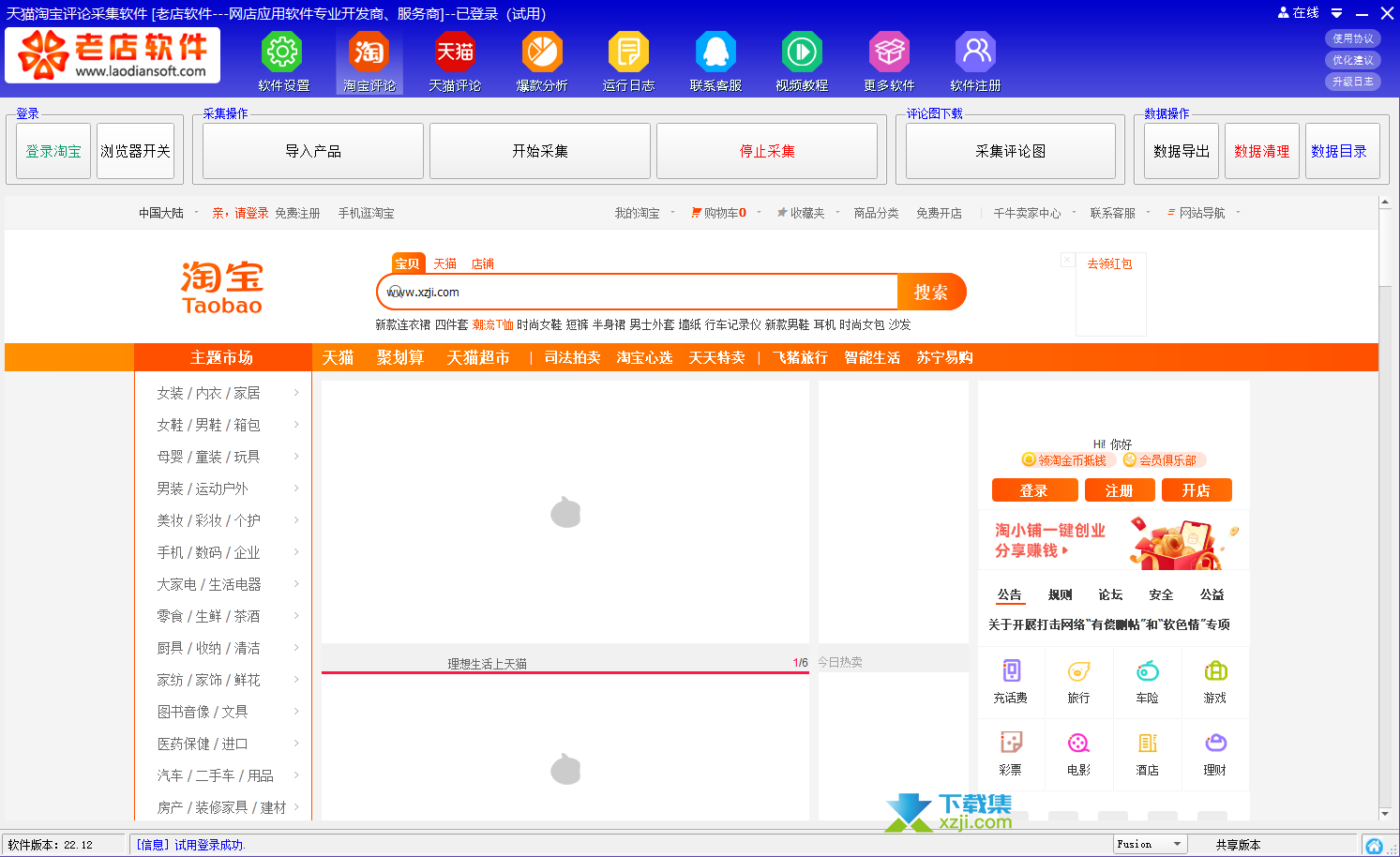Click the 软件注册 registration icon
This screenshot has width=1400, height=857.
[975, 52]
